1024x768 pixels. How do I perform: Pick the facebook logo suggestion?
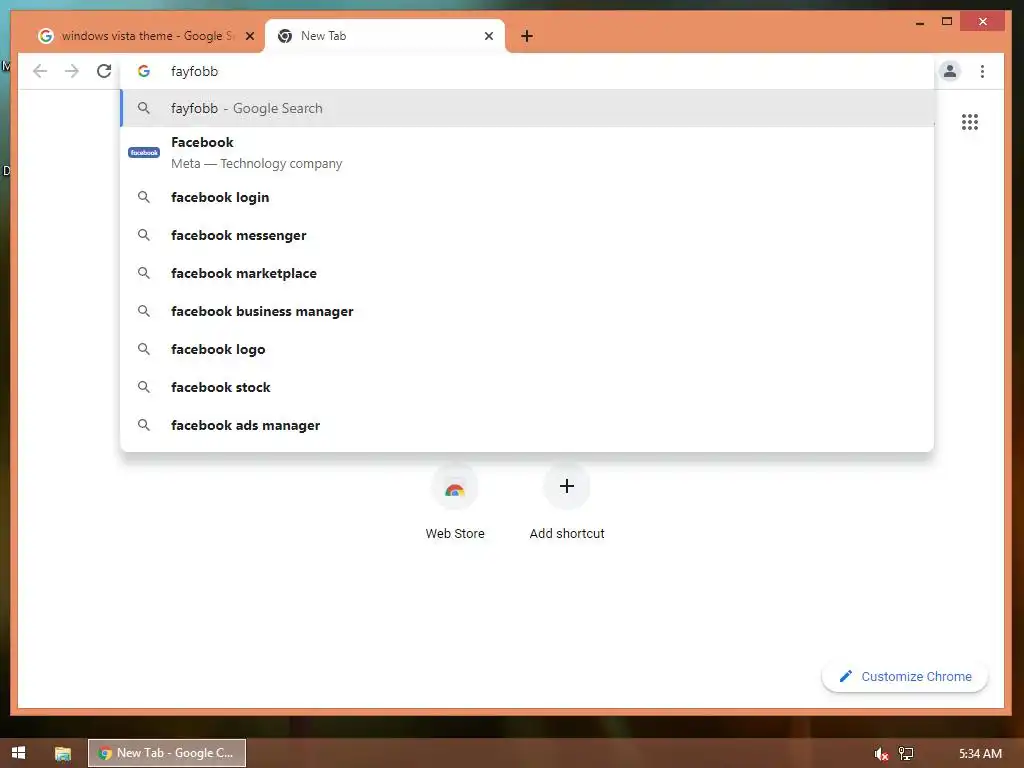(x=527, y=349)
